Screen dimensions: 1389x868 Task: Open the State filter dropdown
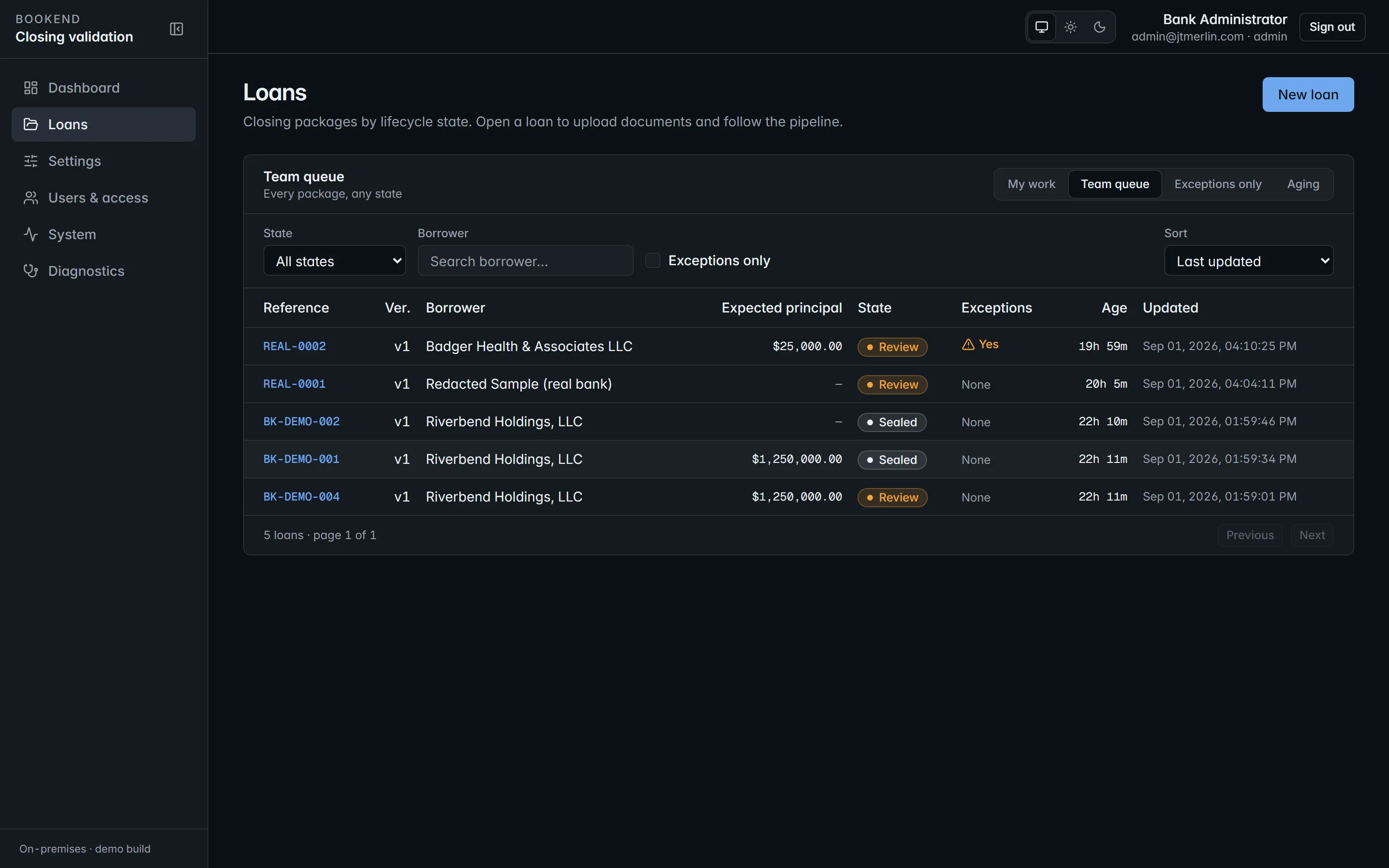[x=334, y=261]
